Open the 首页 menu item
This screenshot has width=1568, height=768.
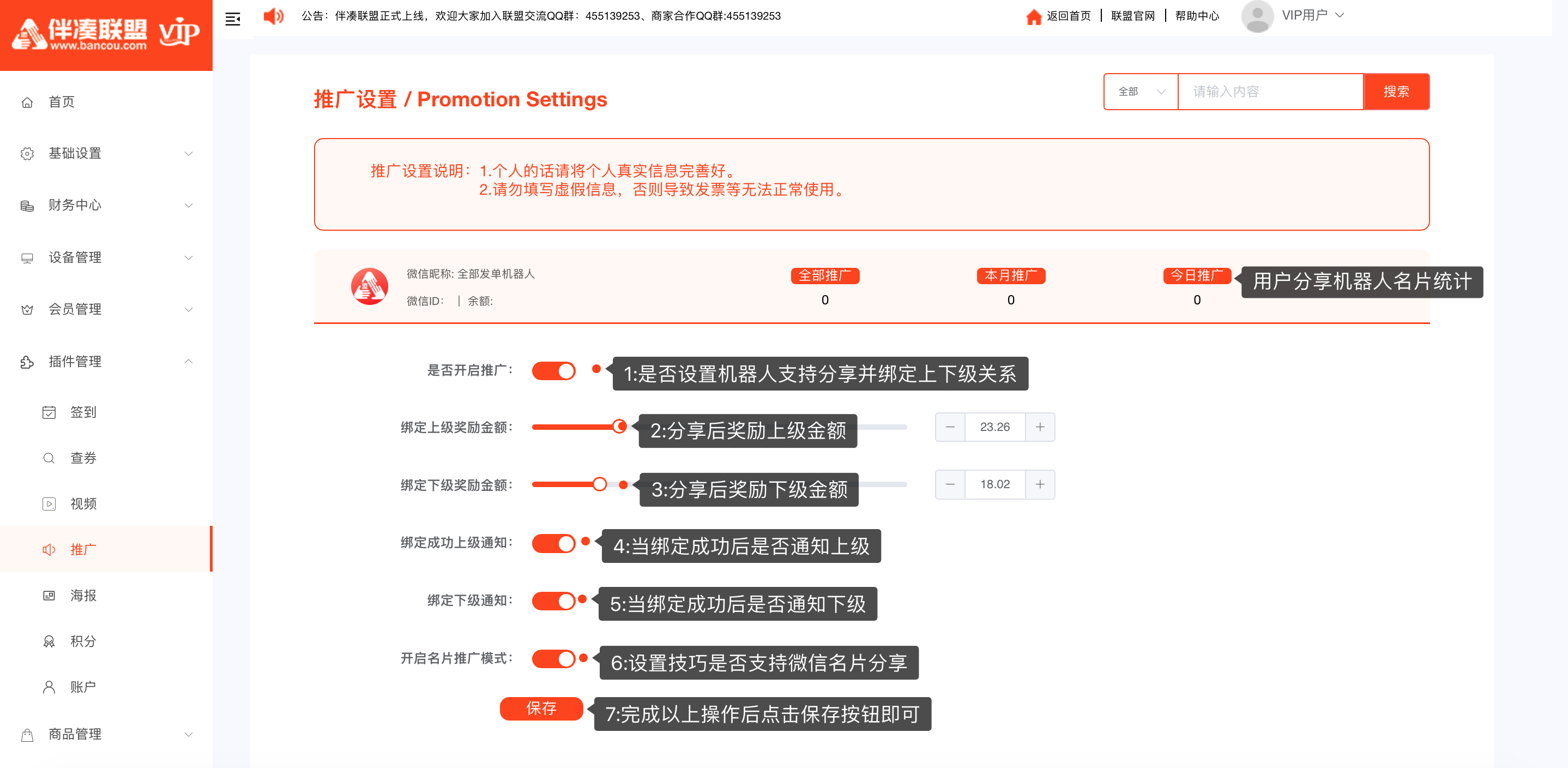106,103
